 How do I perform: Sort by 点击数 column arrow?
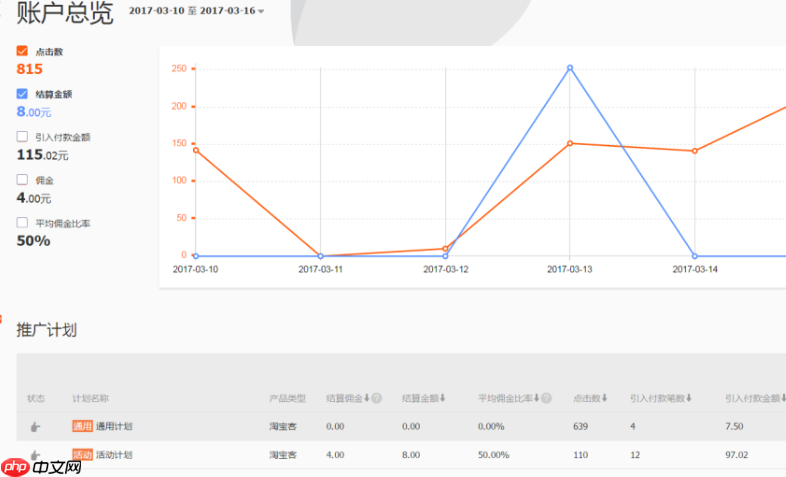pyautogui.click(x=605, y=398)
